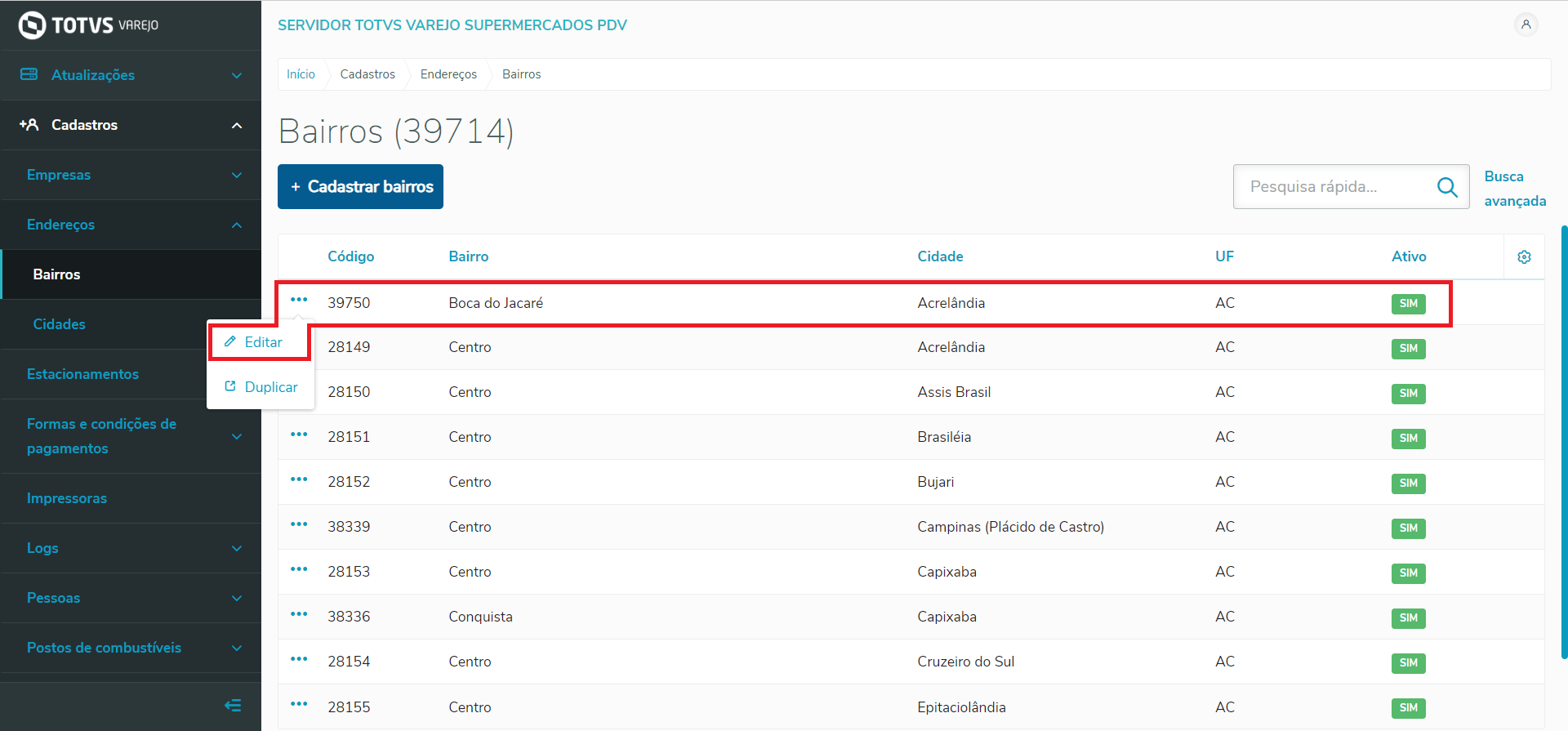Viewport: 1568px width, 731px height.
Task: Click the Pesquisa rápida search field
Action: point(1338,187)
